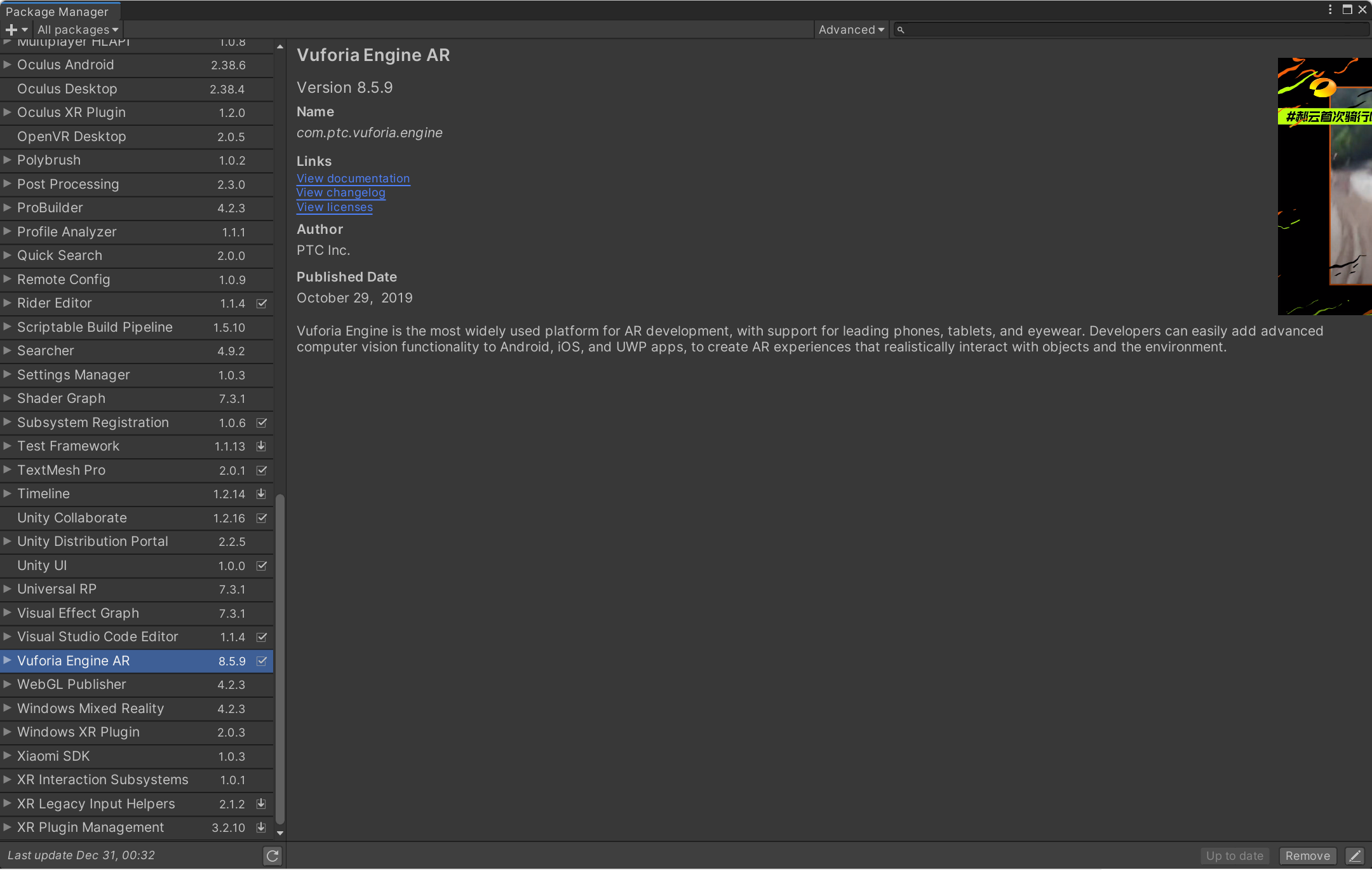Open View documentation link
The height and width of the screenshot is (870, 1372).
pyautogui.click(x=353, y=179)
